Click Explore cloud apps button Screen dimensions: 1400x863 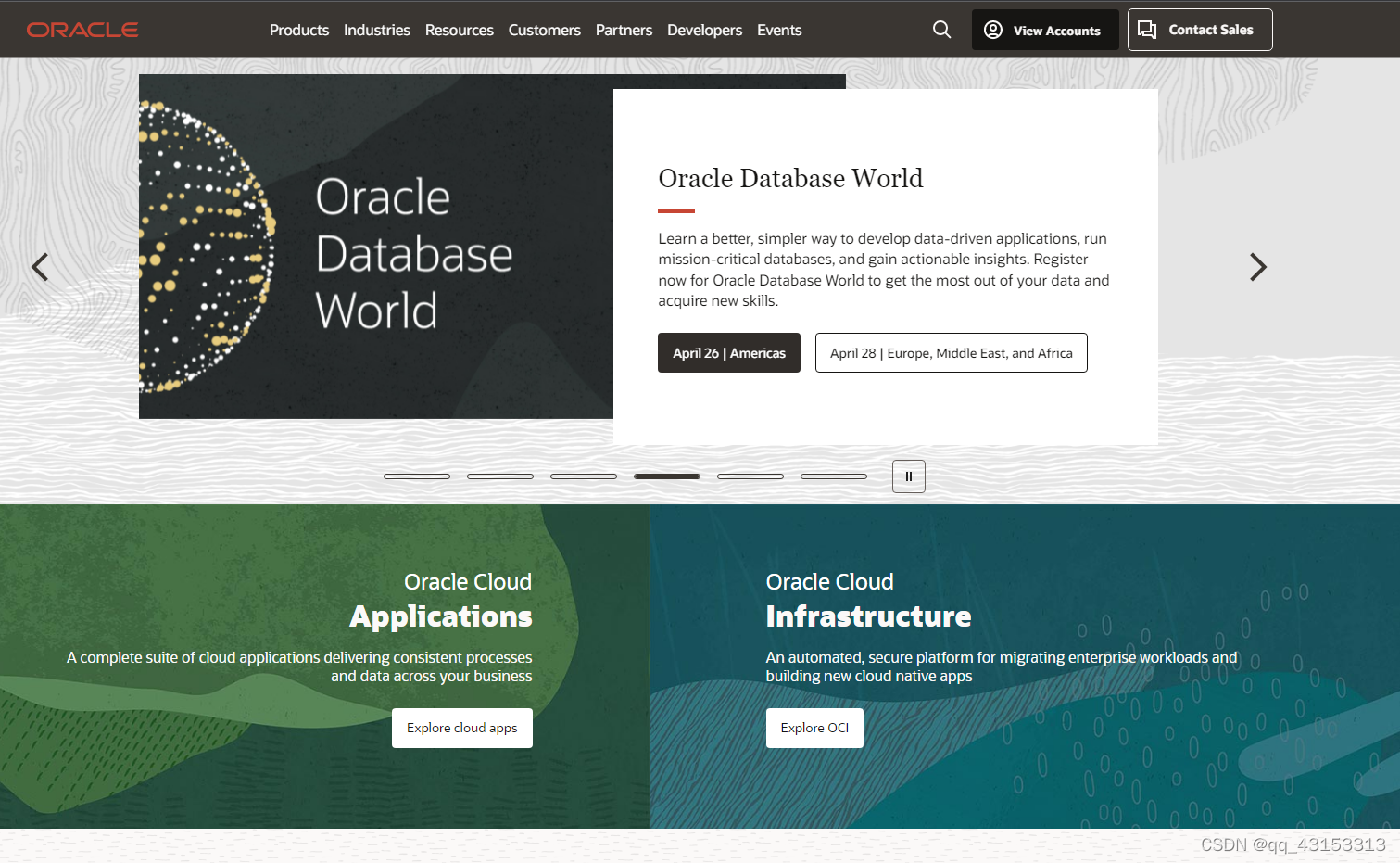pyautogui.click(x=462, y=728)
